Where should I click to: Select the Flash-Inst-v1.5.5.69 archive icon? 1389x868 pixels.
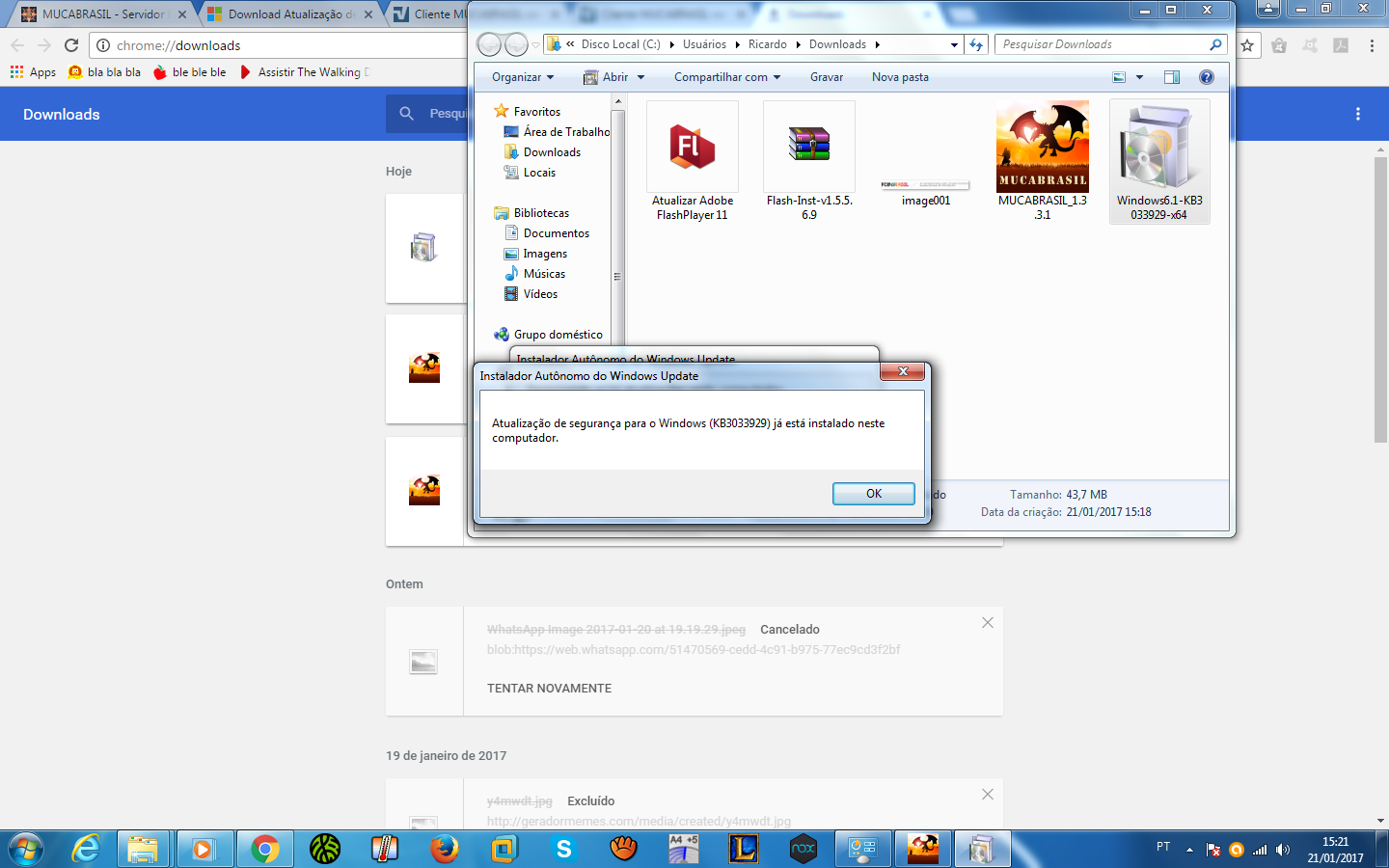[808, 146]
